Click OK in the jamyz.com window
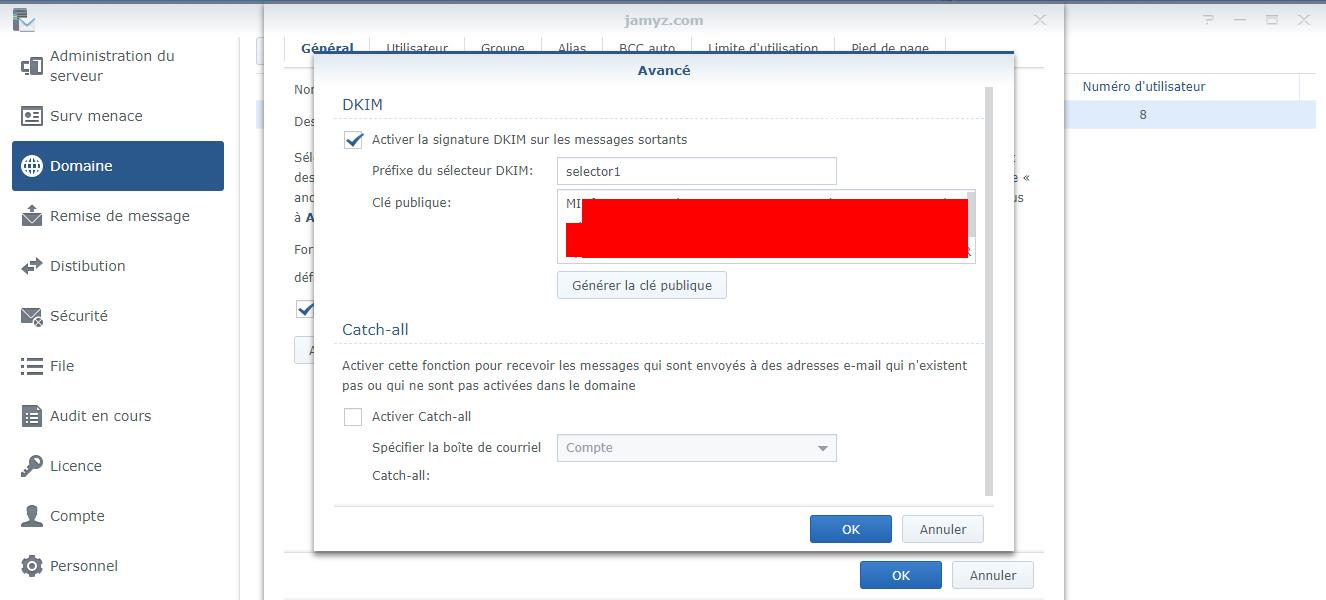This screenshot has height=600, width=1326. click(x=901, y=575)
